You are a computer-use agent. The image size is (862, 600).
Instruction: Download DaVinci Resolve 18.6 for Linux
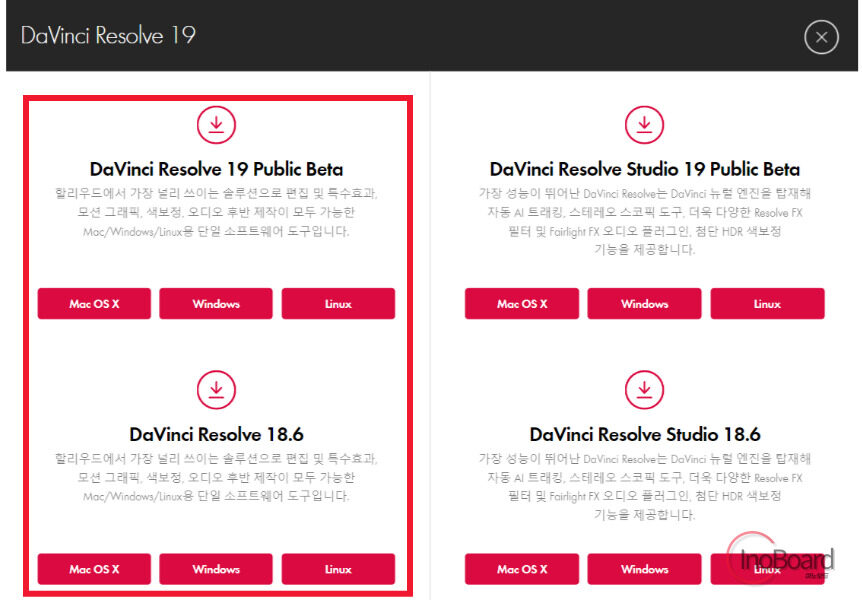pyautogui.click(x=338, y=569)
